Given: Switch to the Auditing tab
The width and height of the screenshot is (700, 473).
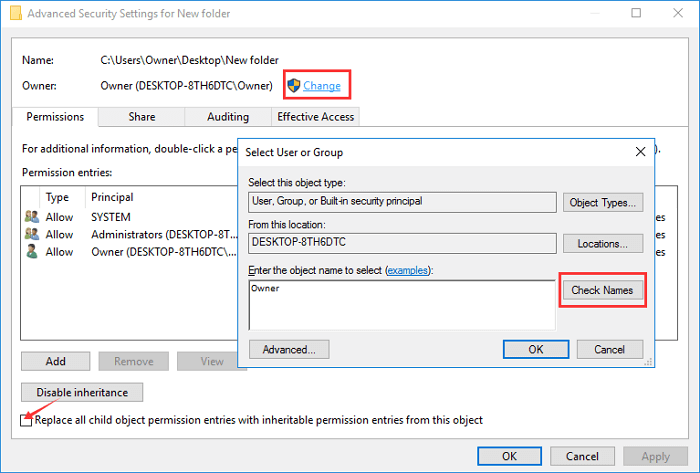Looking at the screenshot, I should pos(228,117).
